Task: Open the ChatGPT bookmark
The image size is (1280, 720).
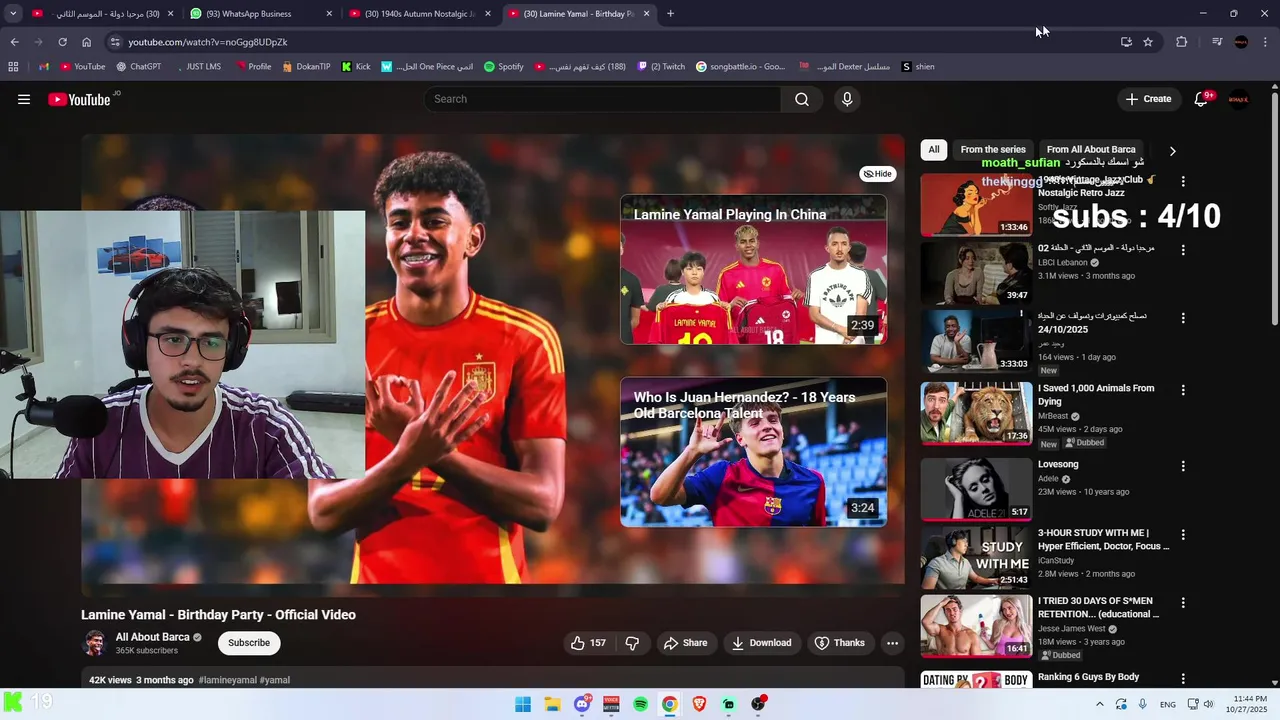Action: click(x=138, y=67)
